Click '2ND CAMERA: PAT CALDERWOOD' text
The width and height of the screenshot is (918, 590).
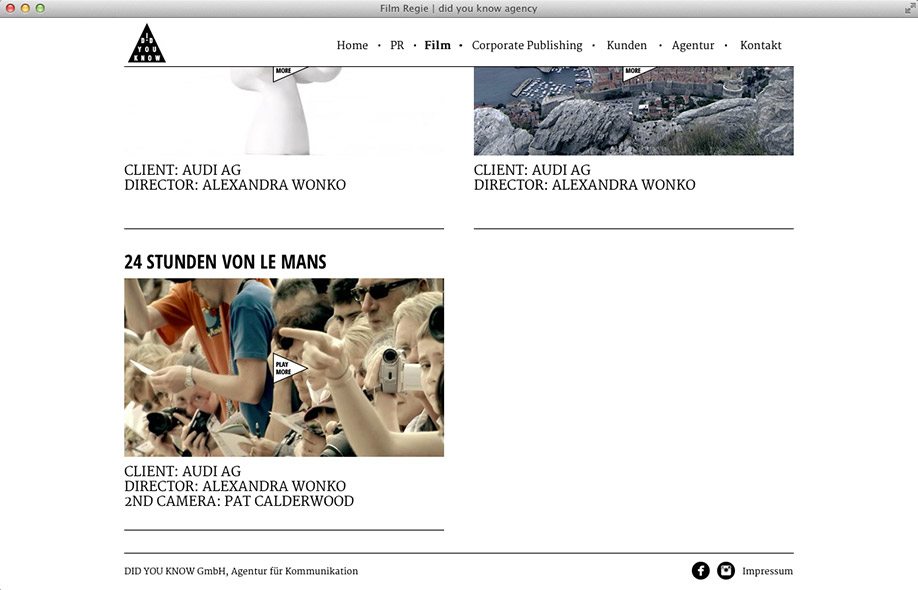pos(239,501)
